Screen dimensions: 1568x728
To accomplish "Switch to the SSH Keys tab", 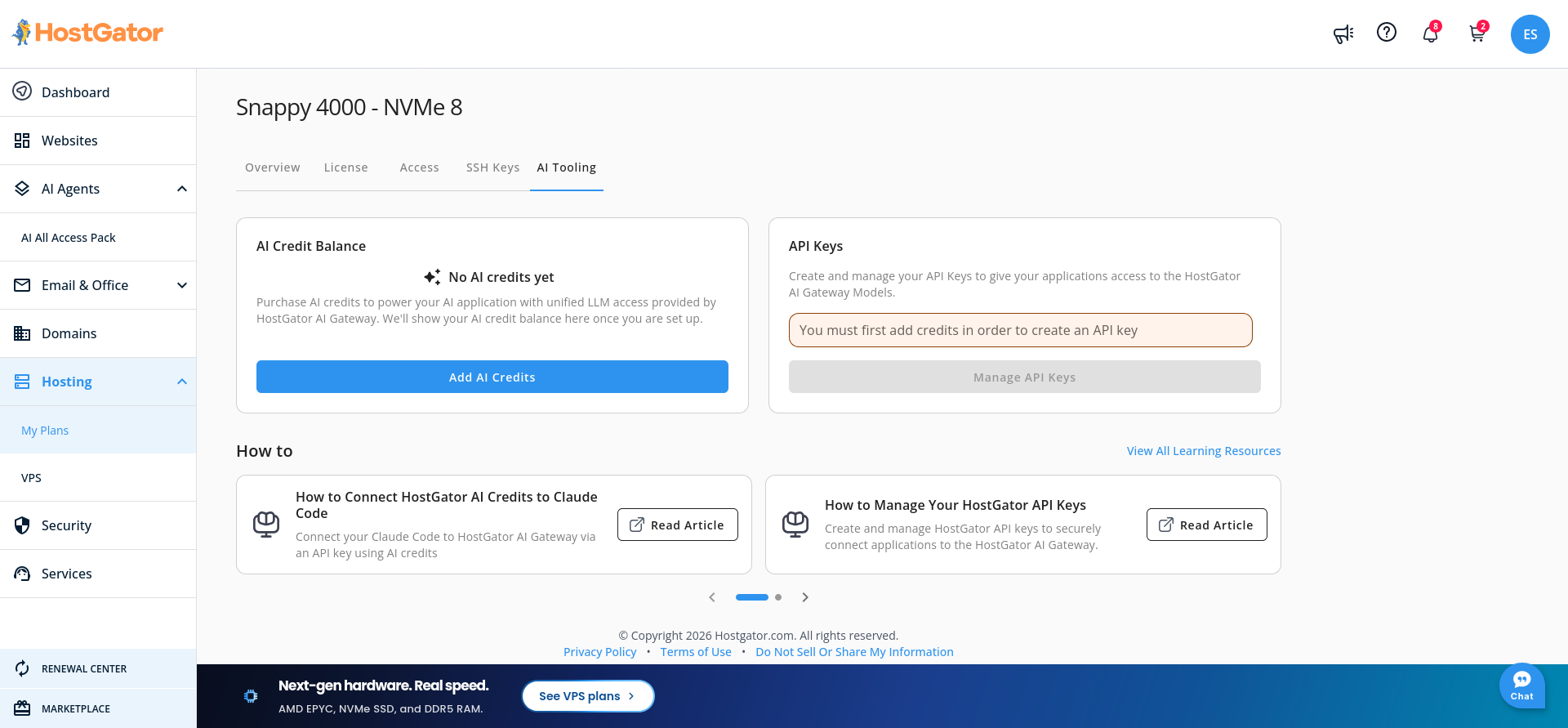I will coord(493,167).
